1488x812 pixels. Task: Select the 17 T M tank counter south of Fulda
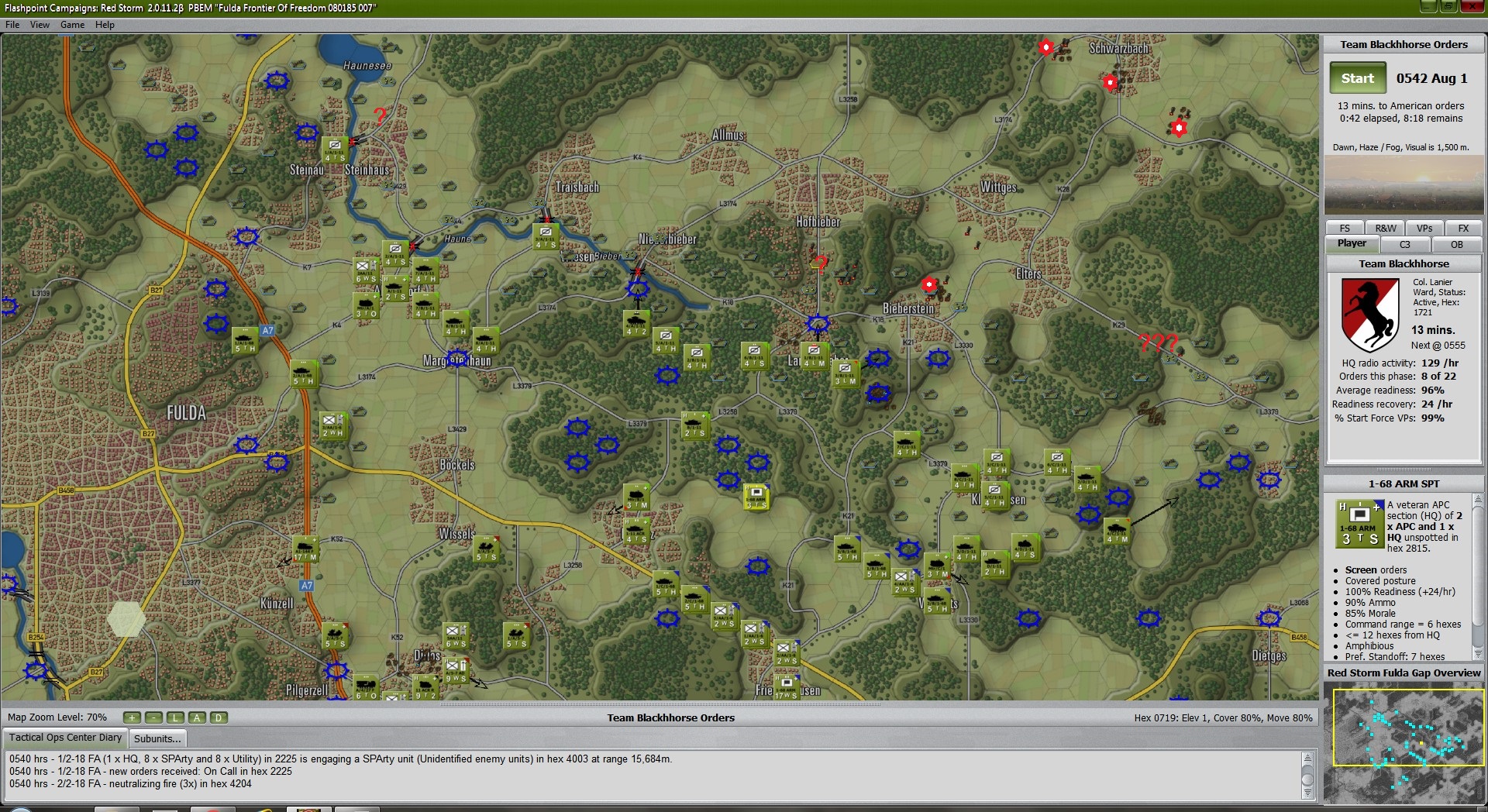pyautogui.click(x=305, y=549)
